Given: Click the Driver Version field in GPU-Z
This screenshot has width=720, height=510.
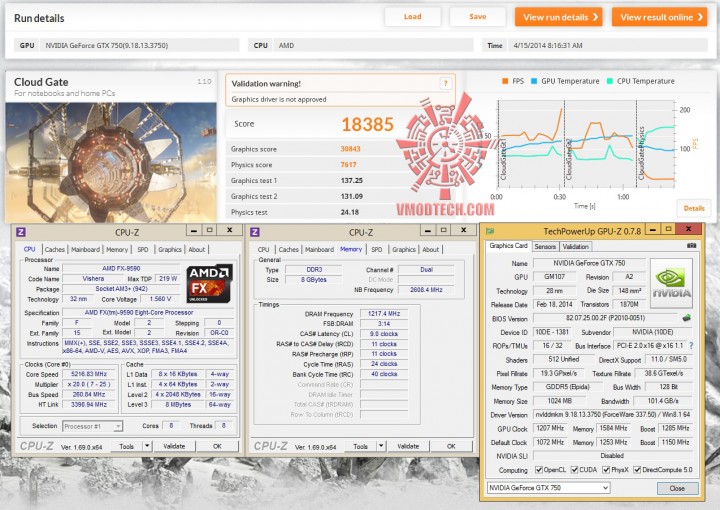Looking at the screenshot, I should click(x=613, y=414).
